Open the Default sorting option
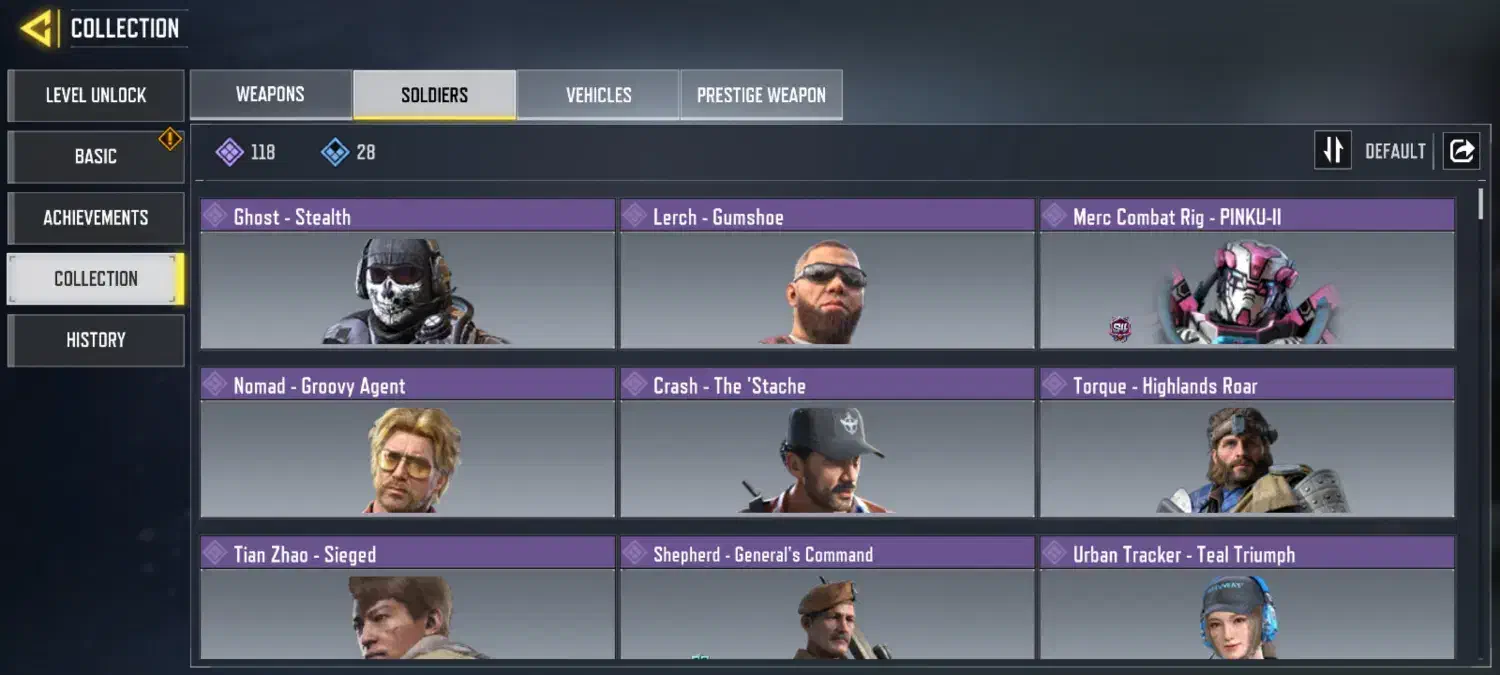Image resolution: width=1500 pixels, height=675 pixels. [1395, 151]
